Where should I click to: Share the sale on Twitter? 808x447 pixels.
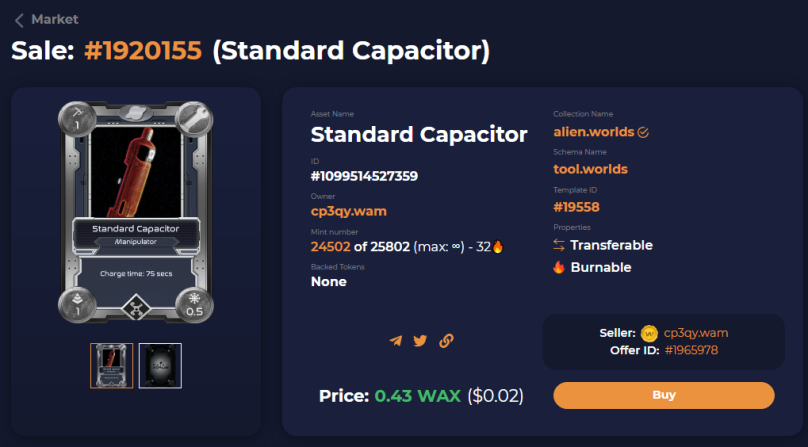click(x=420, y=341)
